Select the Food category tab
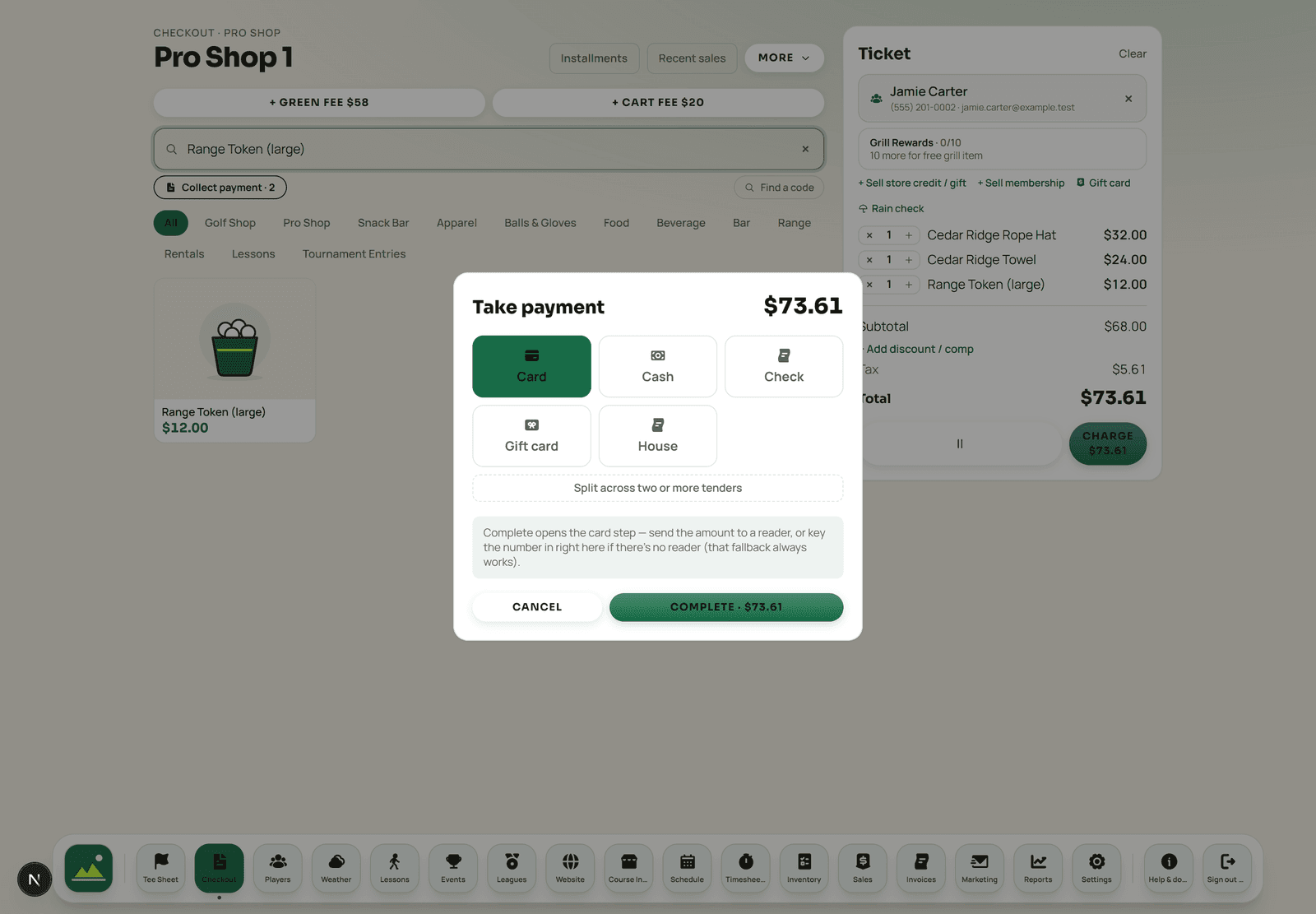 (x=616, y=223)
